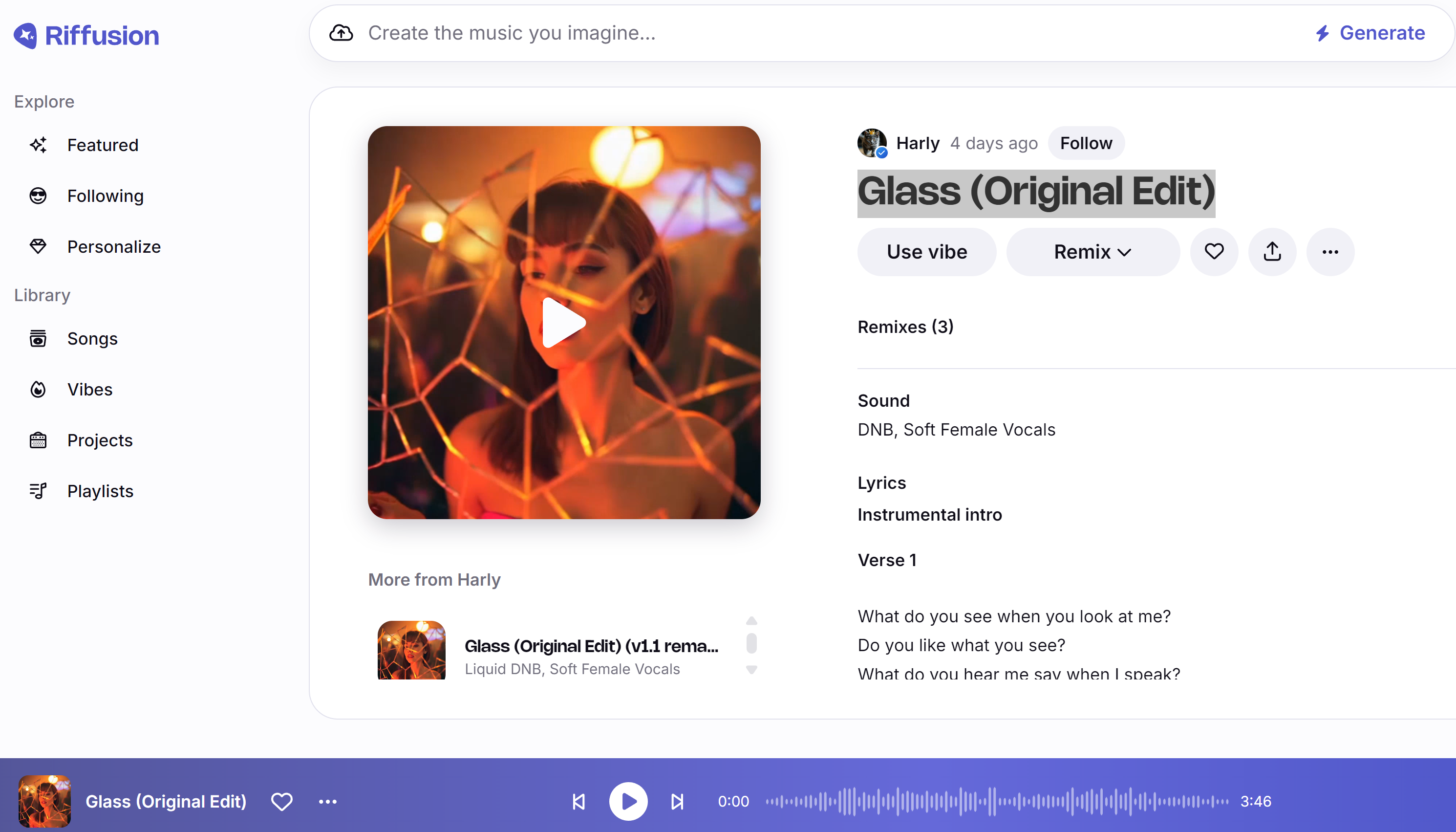The image size is (1456, 832).
Task: Click the Generate button
Action: pyautogui.click(x=1370, y=33)
